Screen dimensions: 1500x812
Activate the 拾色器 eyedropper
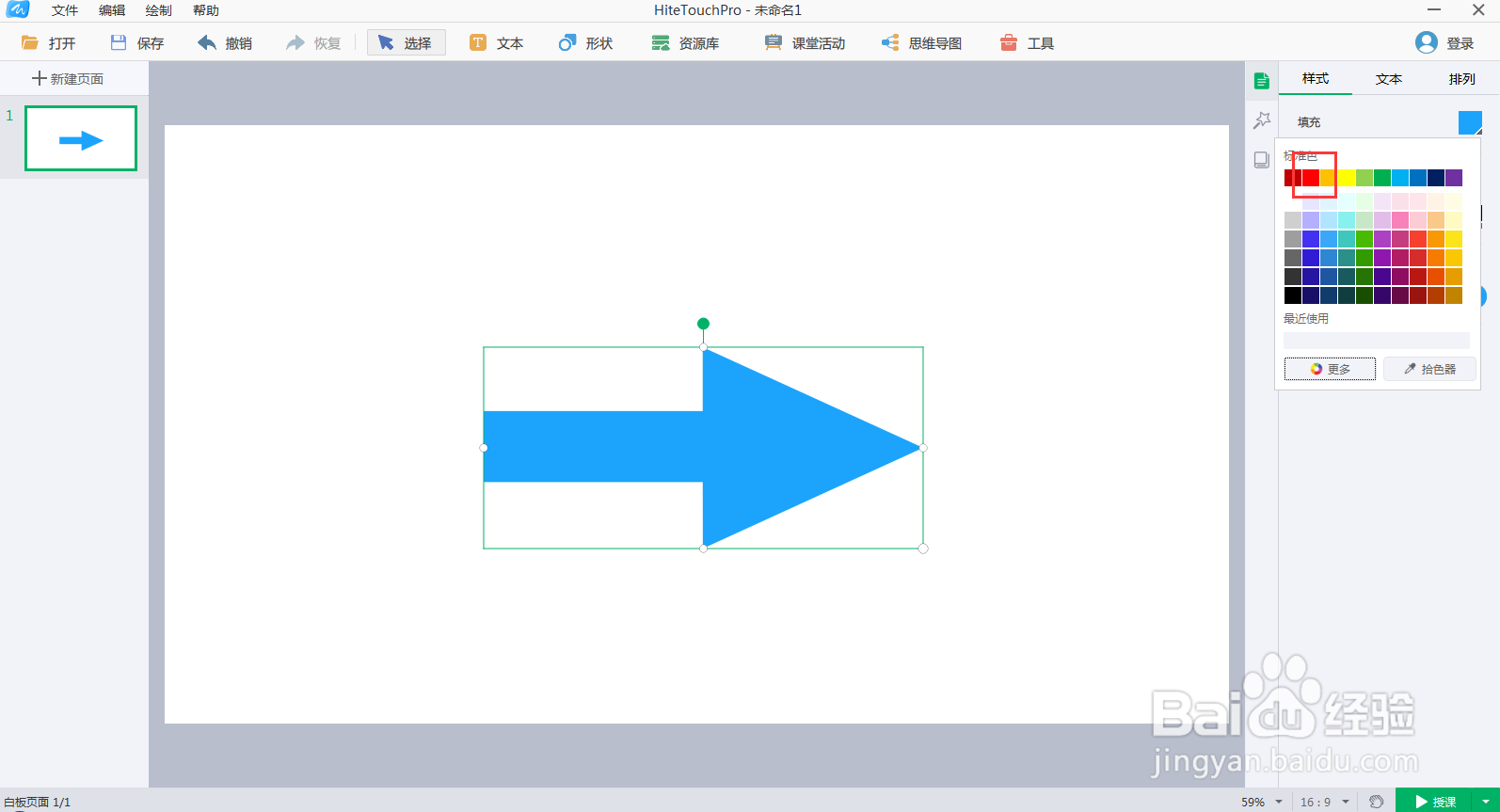coord(1429,369)
